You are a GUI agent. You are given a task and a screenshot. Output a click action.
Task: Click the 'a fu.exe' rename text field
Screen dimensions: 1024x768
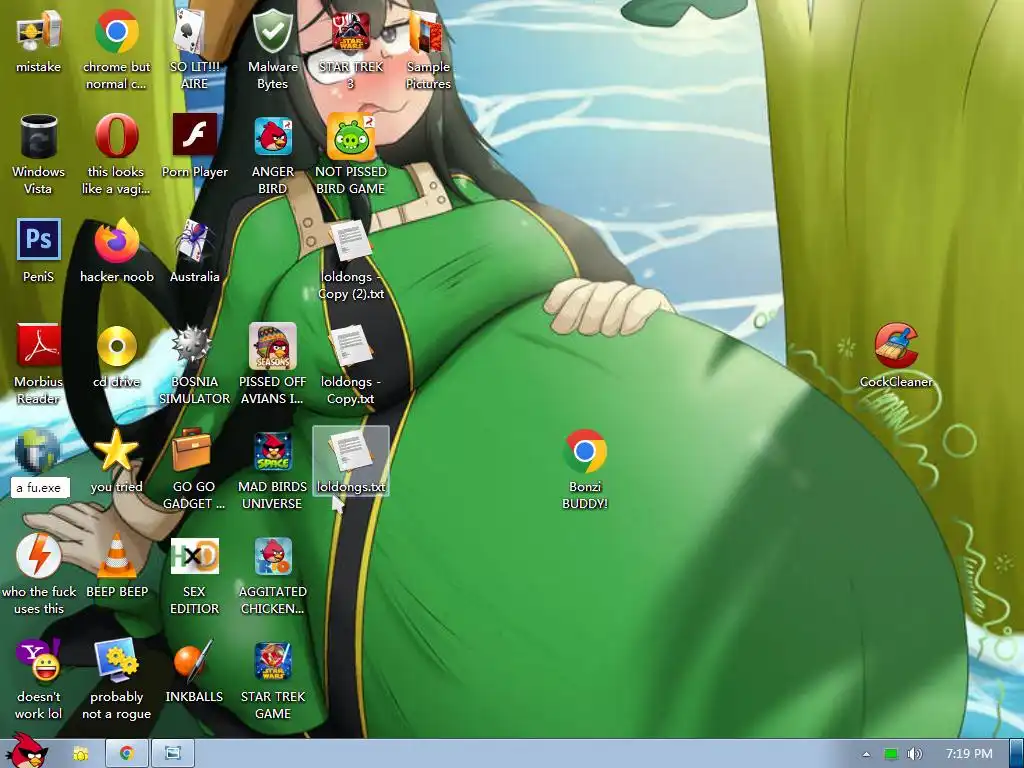pos(40,487)
